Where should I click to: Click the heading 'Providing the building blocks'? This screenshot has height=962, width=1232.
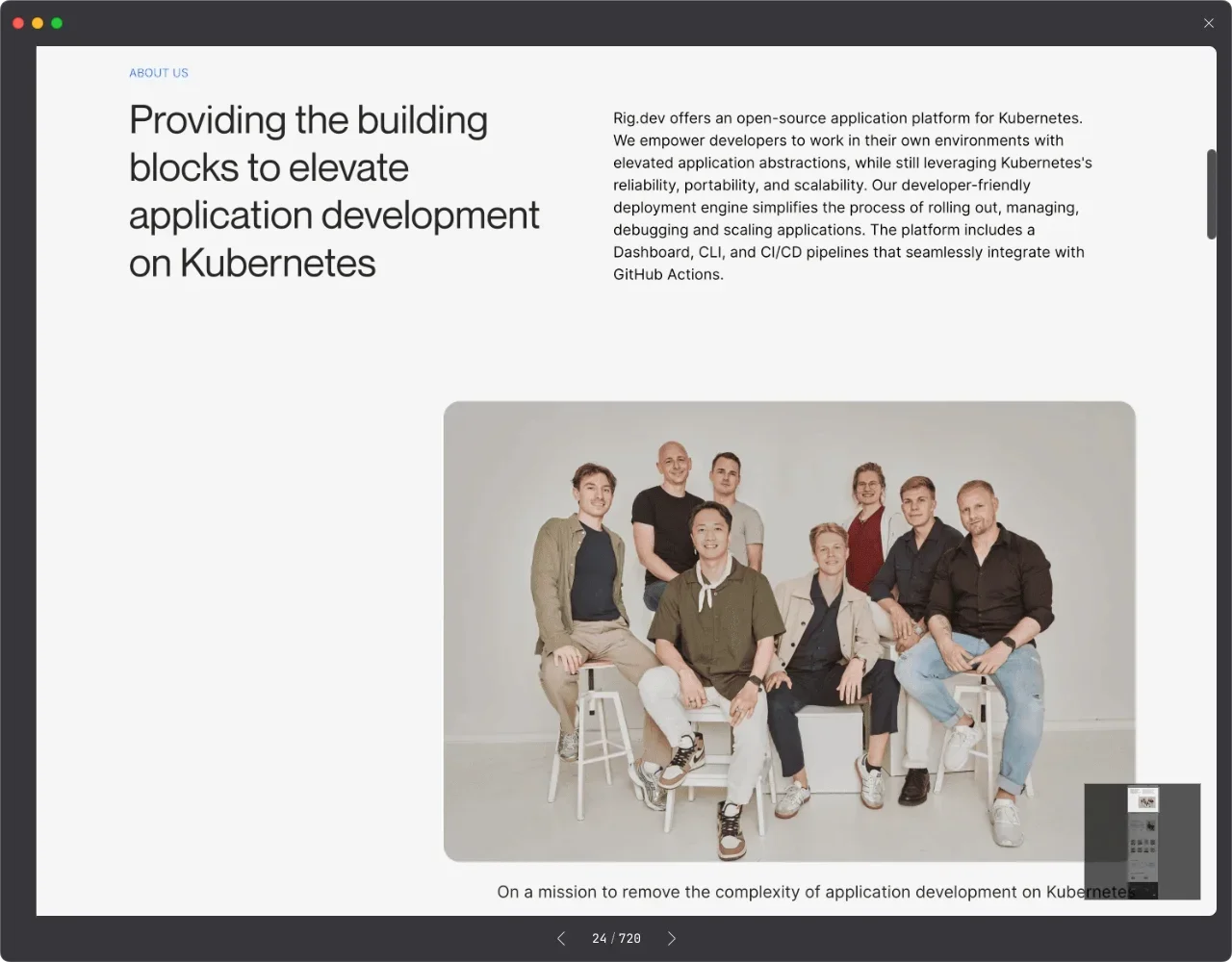click(334, 191)
